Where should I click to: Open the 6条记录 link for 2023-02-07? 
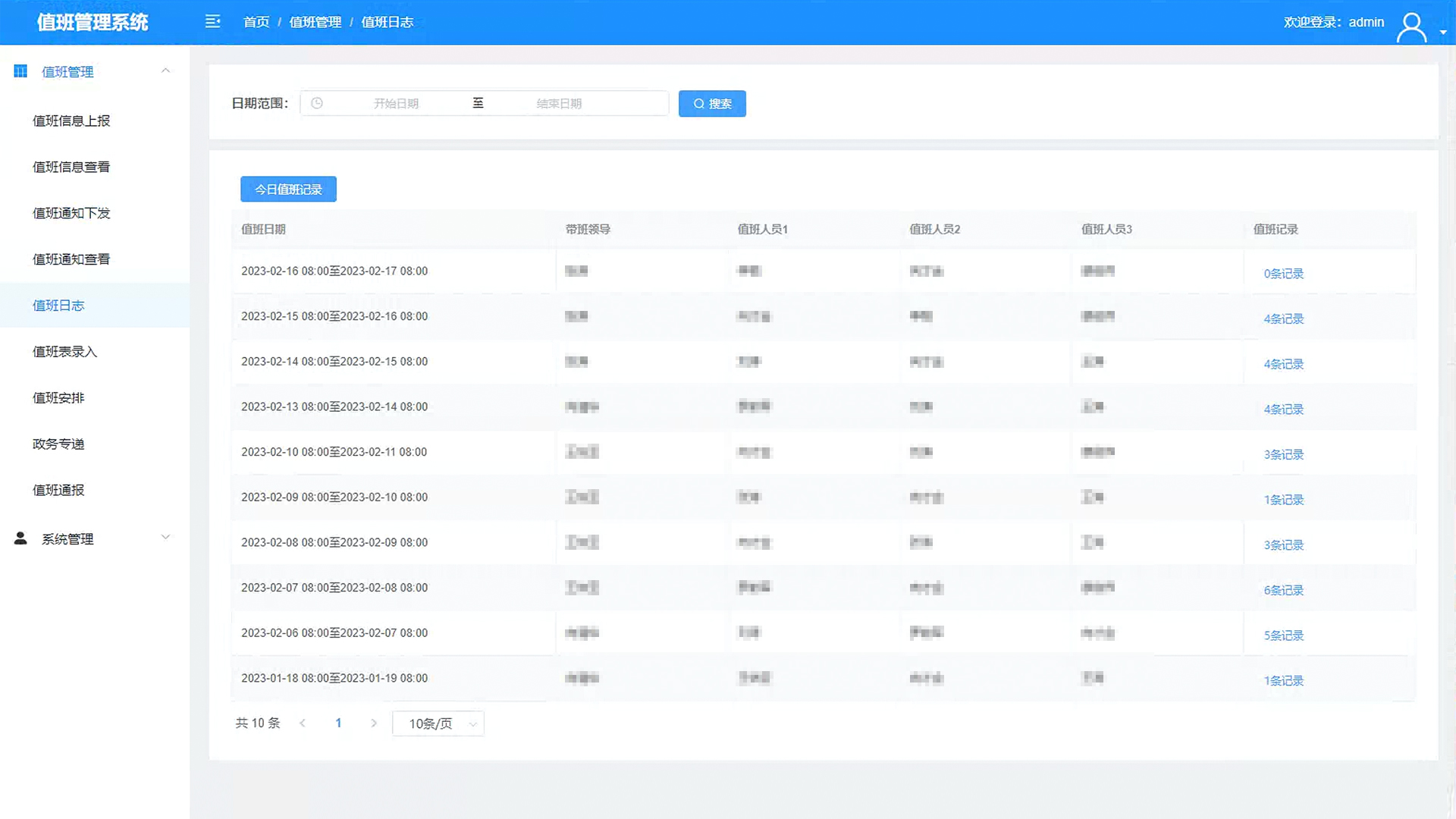tap(1283, 590)
